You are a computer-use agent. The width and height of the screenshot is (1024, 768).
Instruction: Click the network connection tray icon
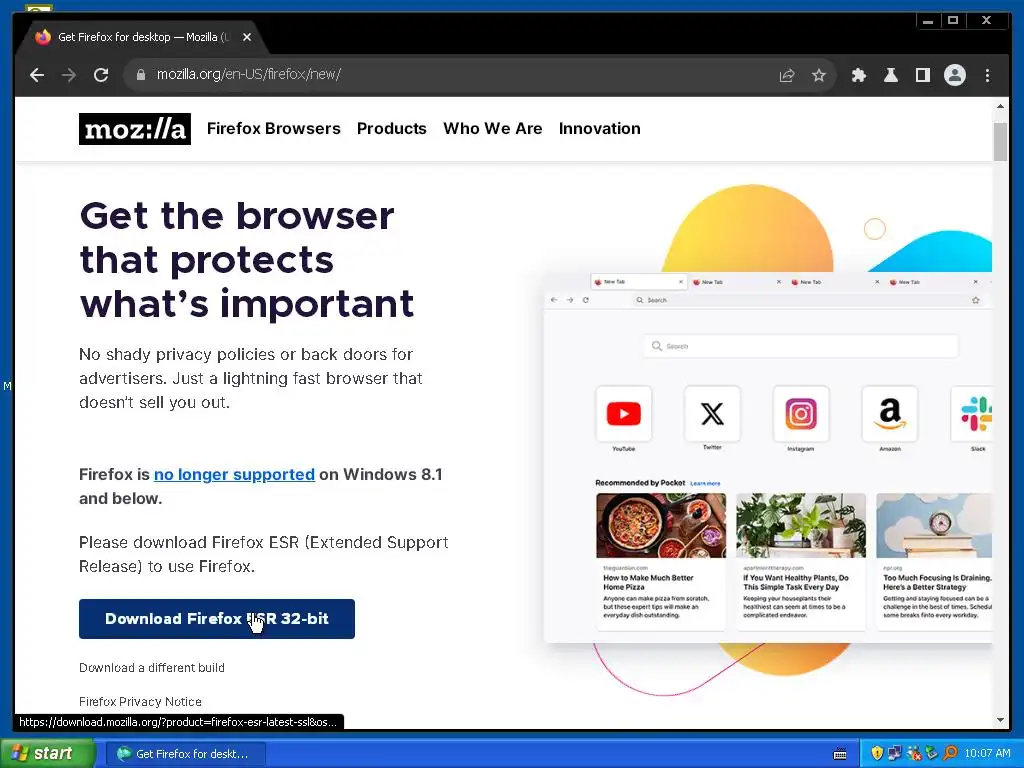coord(895,753)
